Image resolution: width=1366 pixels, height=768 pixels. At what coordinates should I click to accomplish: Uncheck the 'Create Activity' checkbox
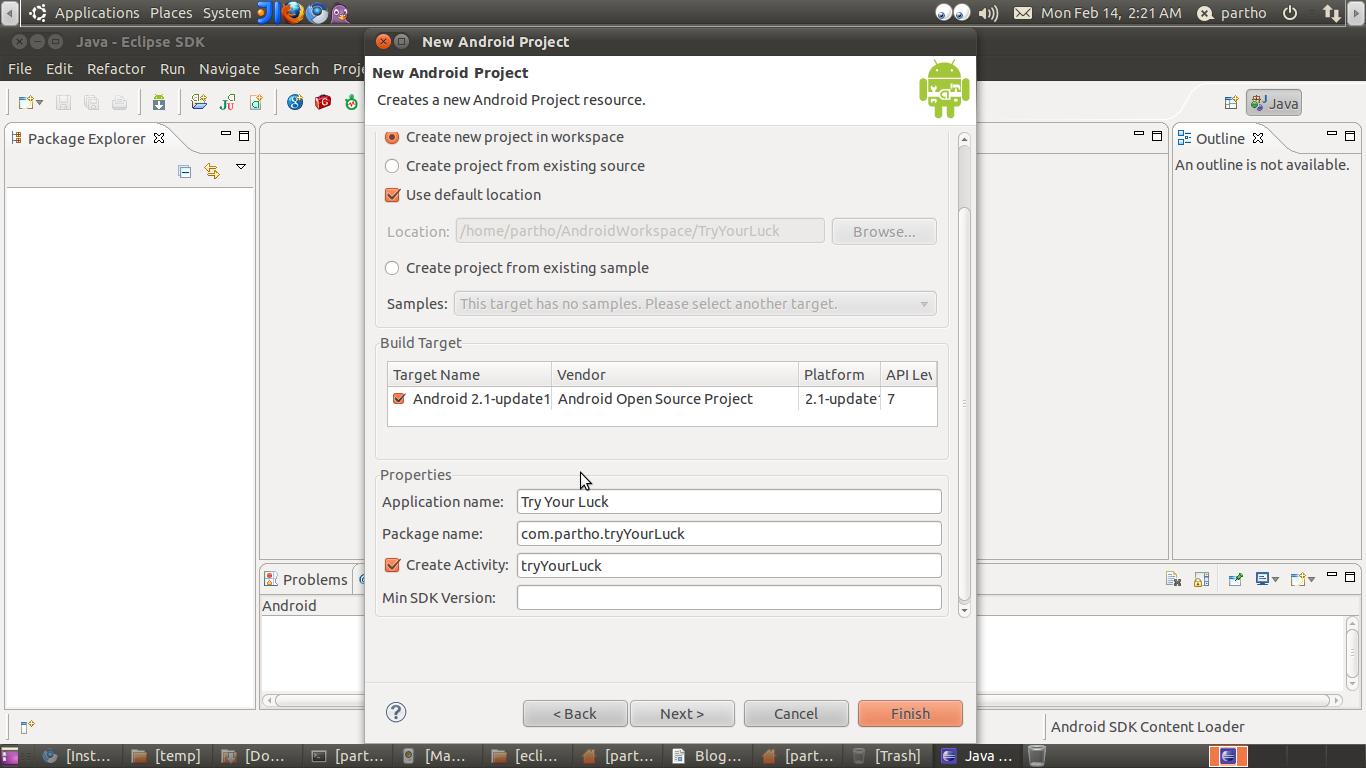pos(392,565)
